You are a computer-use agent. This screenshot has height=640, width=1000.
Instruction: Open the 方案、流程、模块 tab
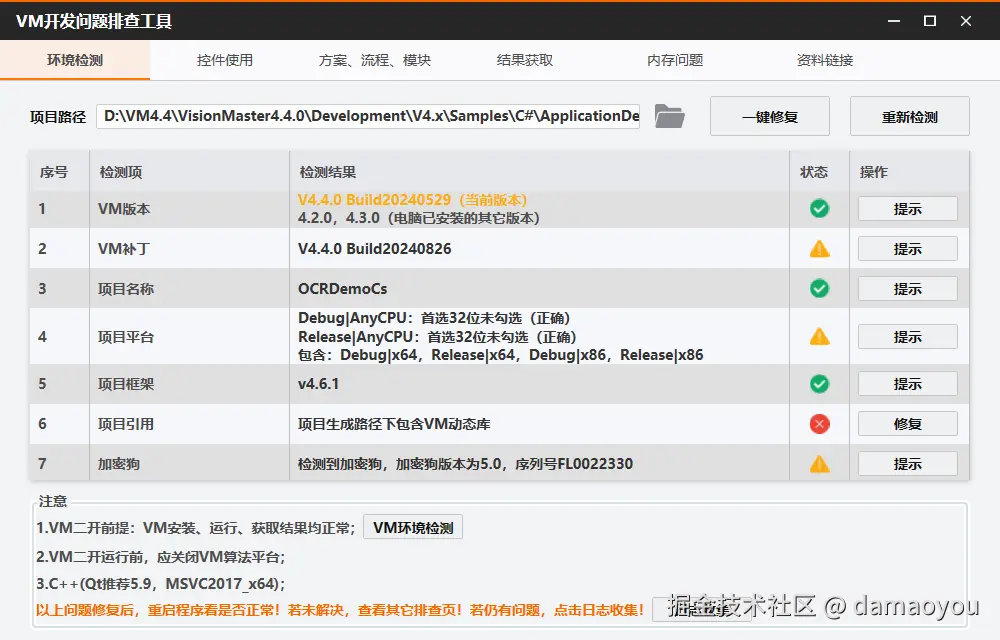click(x=375, y=60)
